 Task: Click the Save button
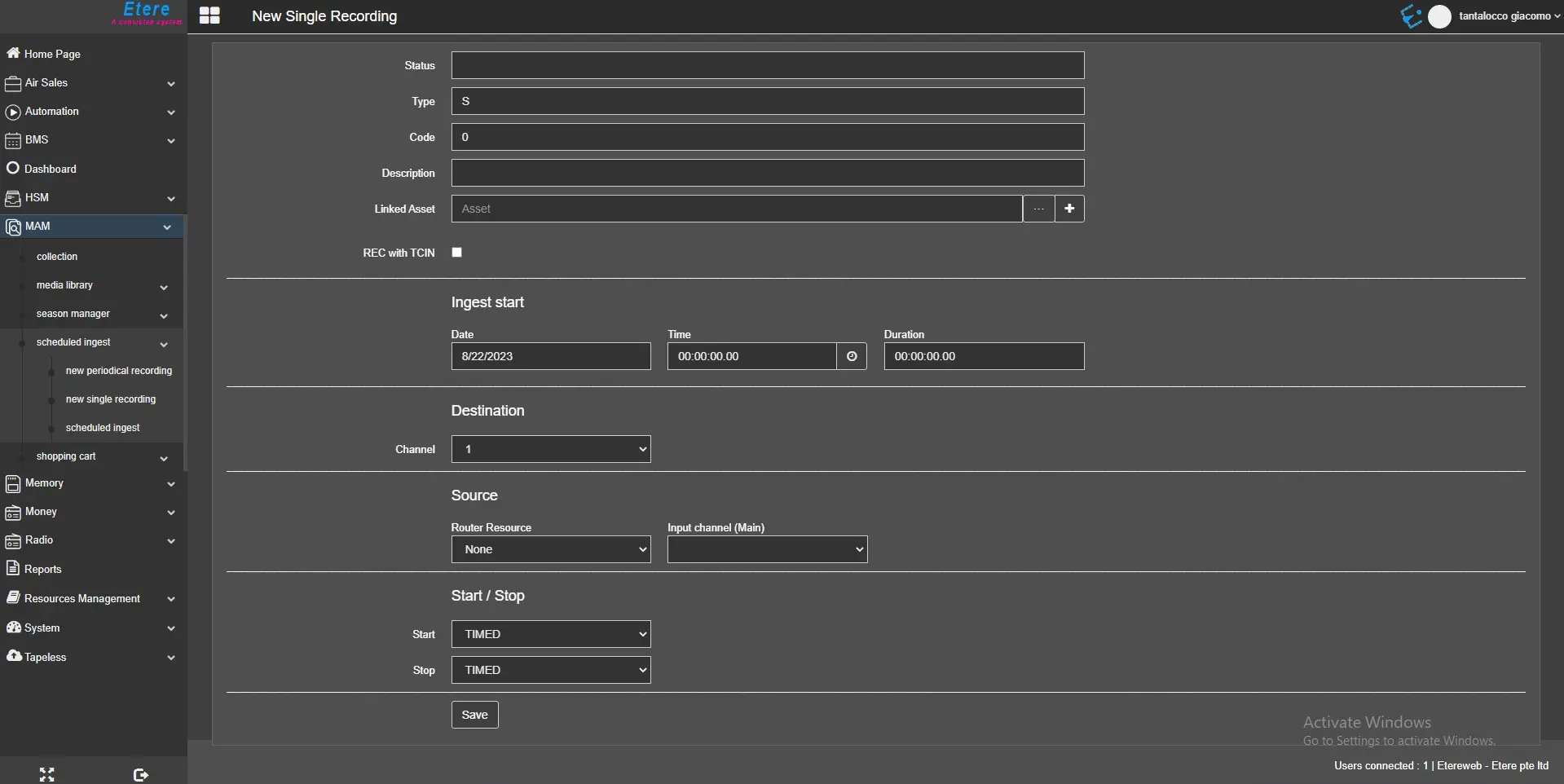pyautogui.click(x=474, y=715)
